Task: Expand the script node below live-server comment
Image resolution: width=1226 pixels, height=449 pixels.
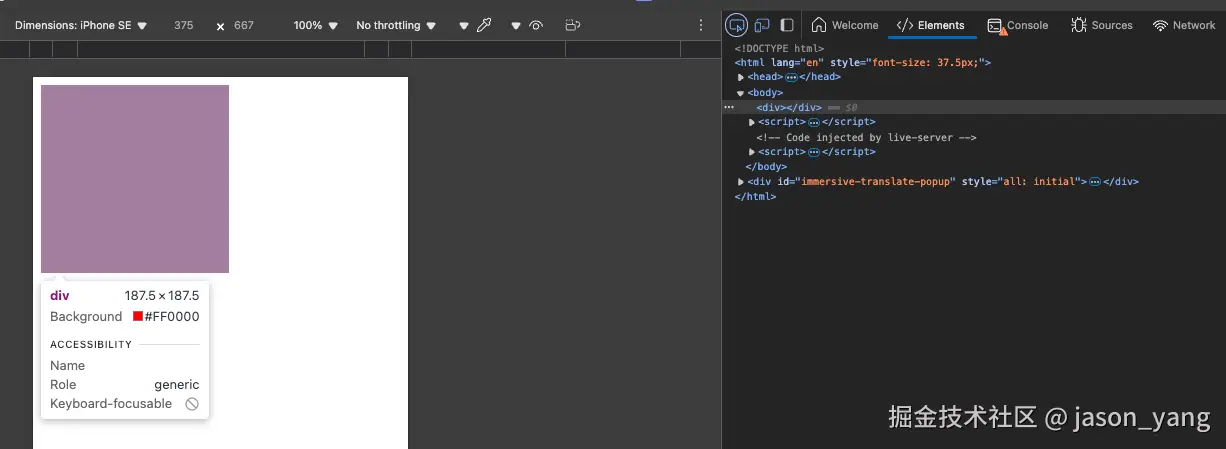Action: click(752, 152)
